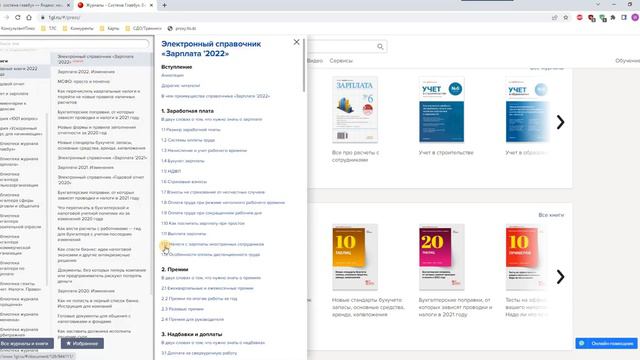The height and width of the screenshot is (360, 640).
Task: Open the pink 20 book cover
Action: pos(441,257)
